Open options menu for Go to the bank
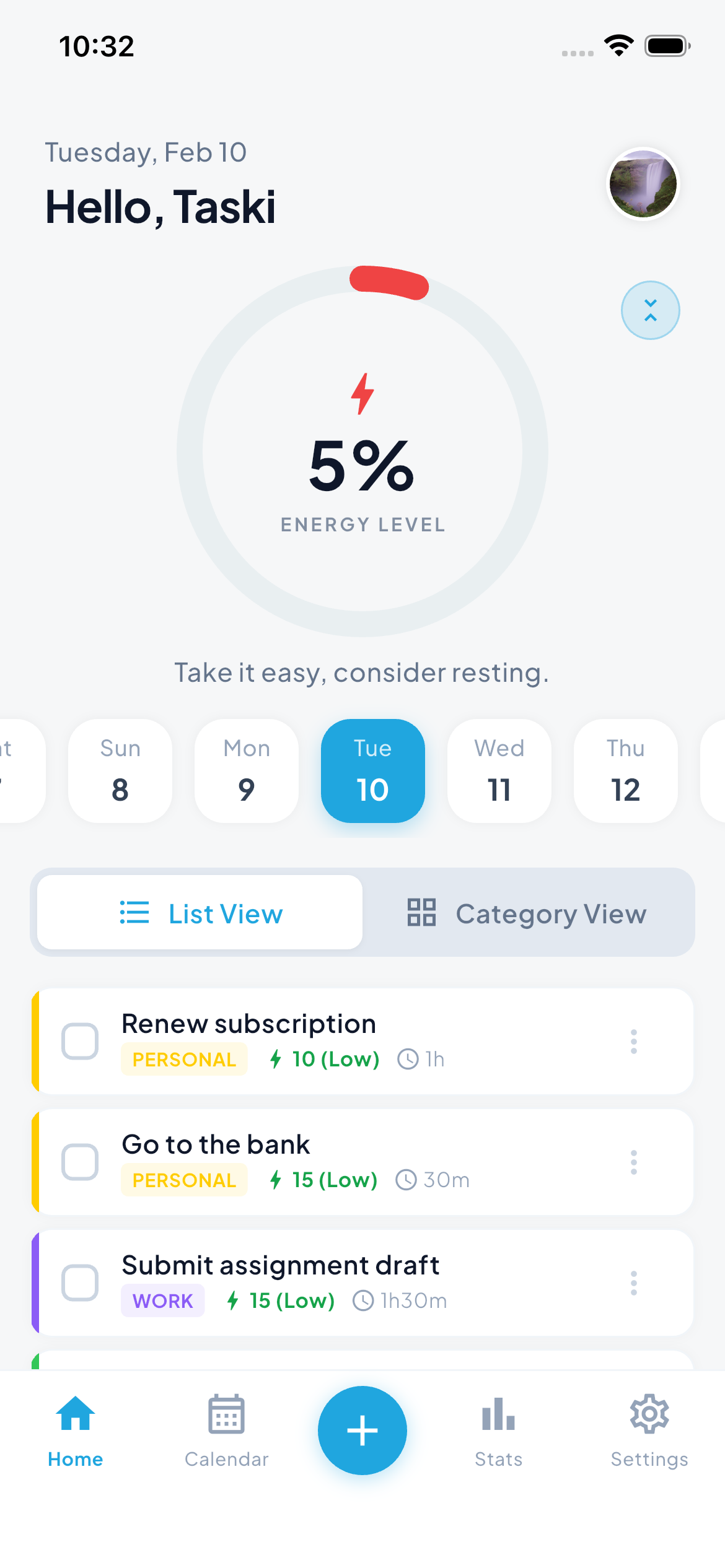This screenshot has height=1568, width=725. [633, 1162]
